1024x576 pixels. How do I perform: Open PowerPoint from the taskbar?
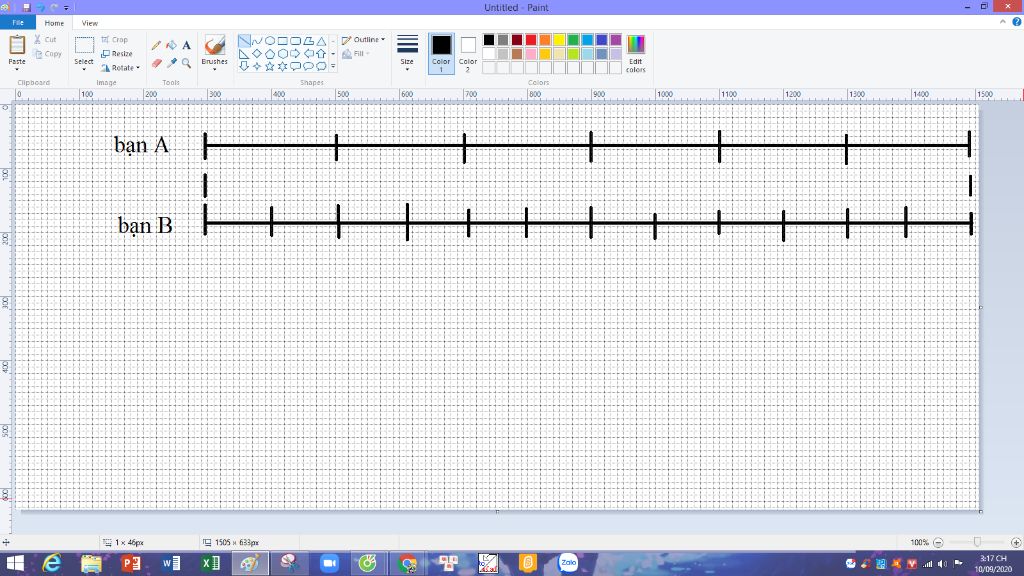131,563
